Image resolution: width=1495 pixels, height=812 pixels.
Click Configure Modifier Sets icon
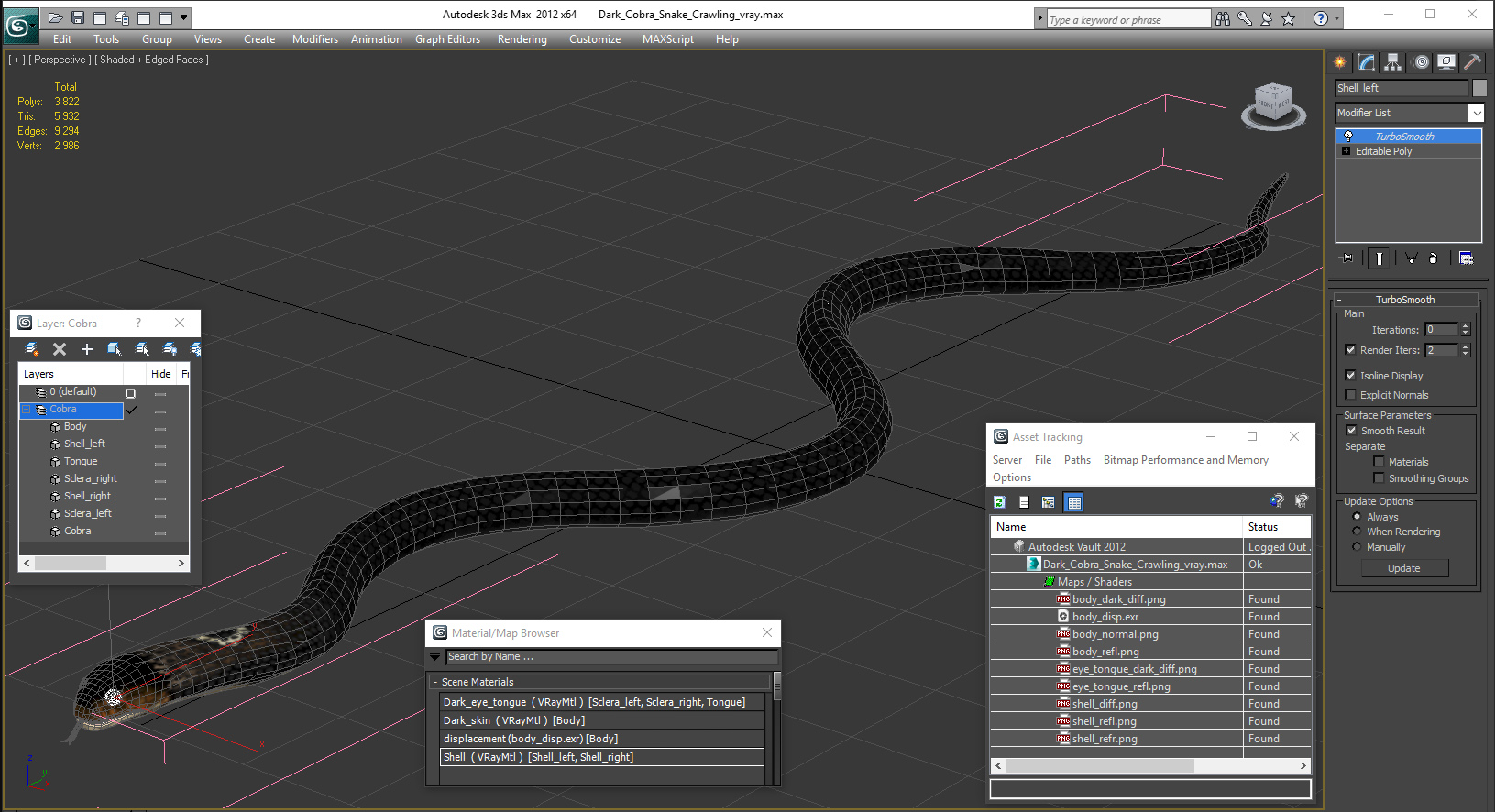[1466, 258]
